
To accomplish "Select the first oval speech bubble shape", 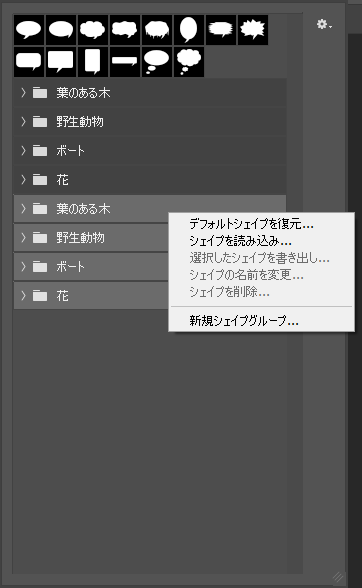I will tap(29, 30).
